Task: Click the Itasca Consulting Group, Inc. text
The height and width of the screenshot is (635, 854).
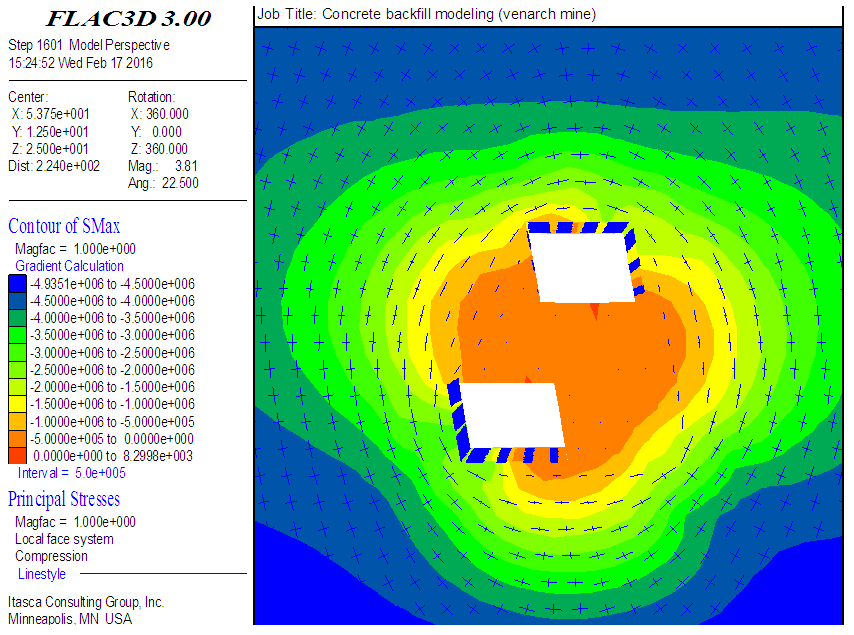Action: click(x=86, y=602)
